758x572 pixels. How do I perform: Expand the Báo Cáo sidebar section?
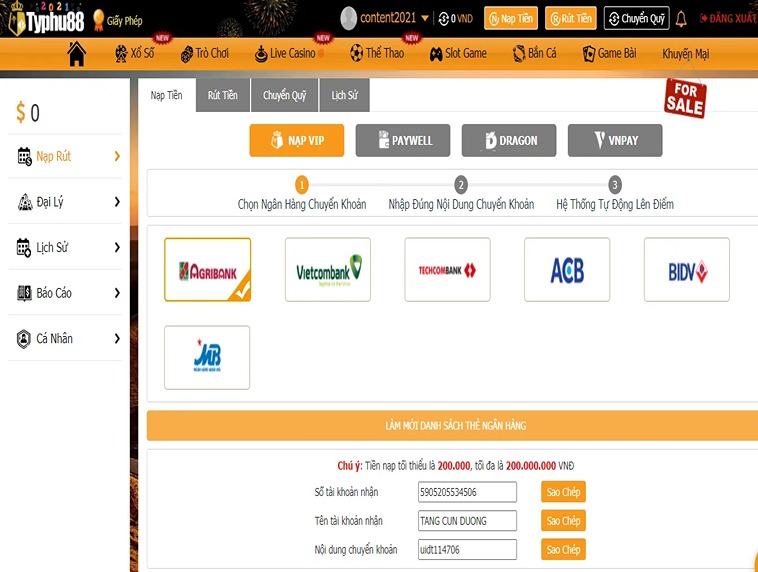tap(68, 293)
